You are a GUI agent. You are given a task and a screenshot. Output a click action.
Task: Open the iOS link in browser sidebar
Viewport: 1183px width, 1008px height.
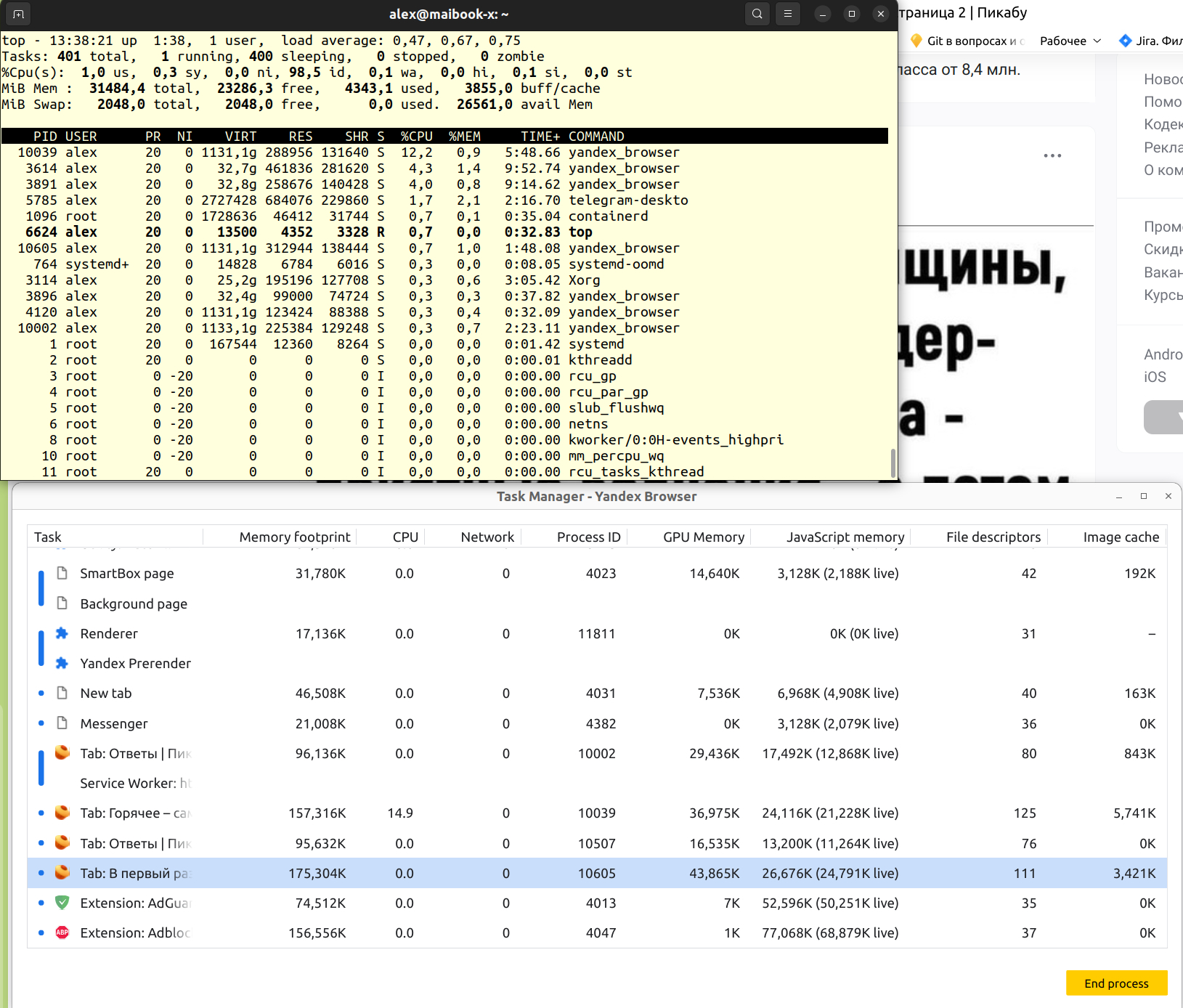[1155, 377]
